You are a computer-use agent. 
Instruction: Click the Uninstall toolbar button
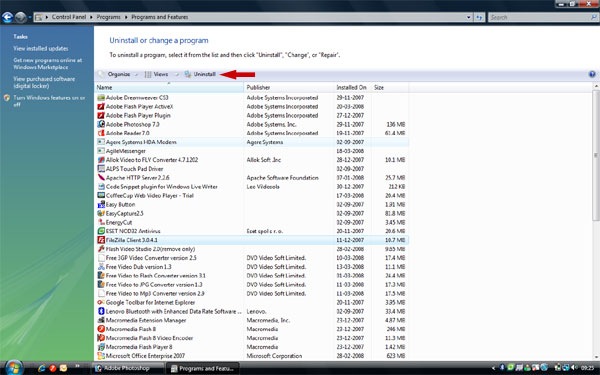point(200,74)
